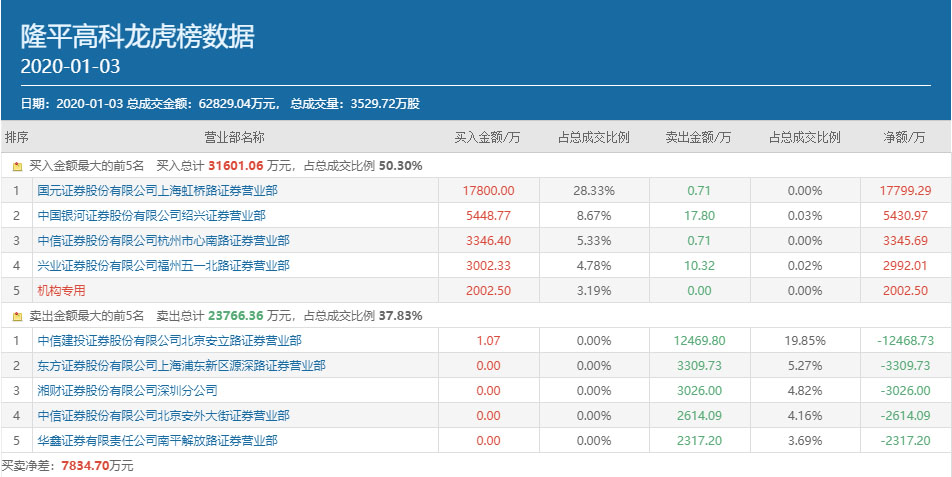Select net amount -3309.73 cell

905,365
